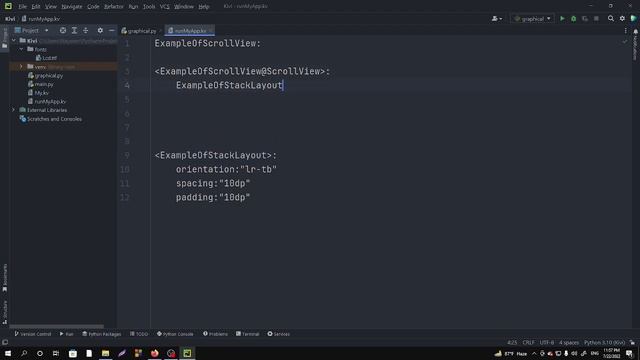Hide the Project panel with minus icon

pyautogui.click(x=111, y=30)
